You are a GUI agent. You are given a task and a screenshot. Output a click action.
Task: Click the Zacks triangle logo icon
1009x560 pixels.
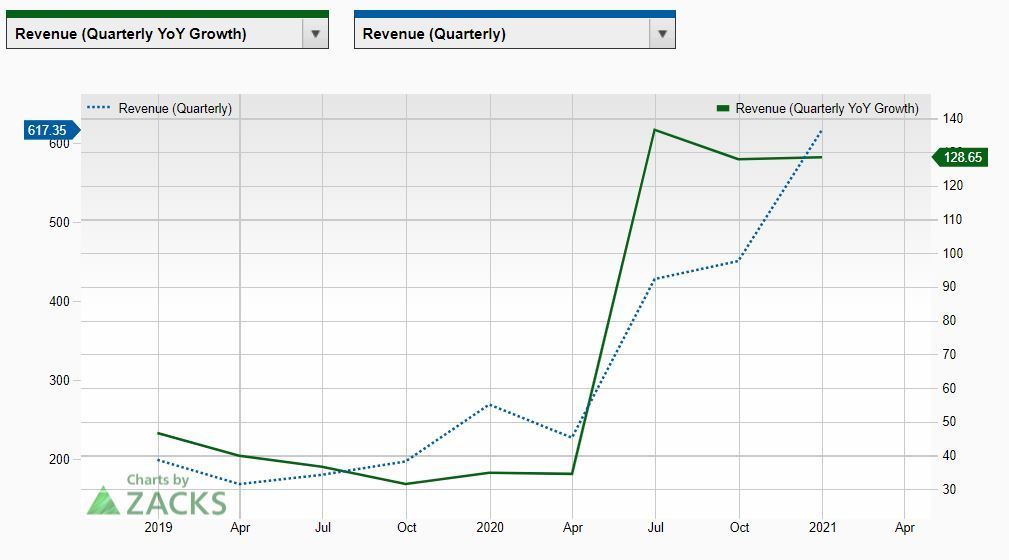pyautogui.click(x=103, y=501)
